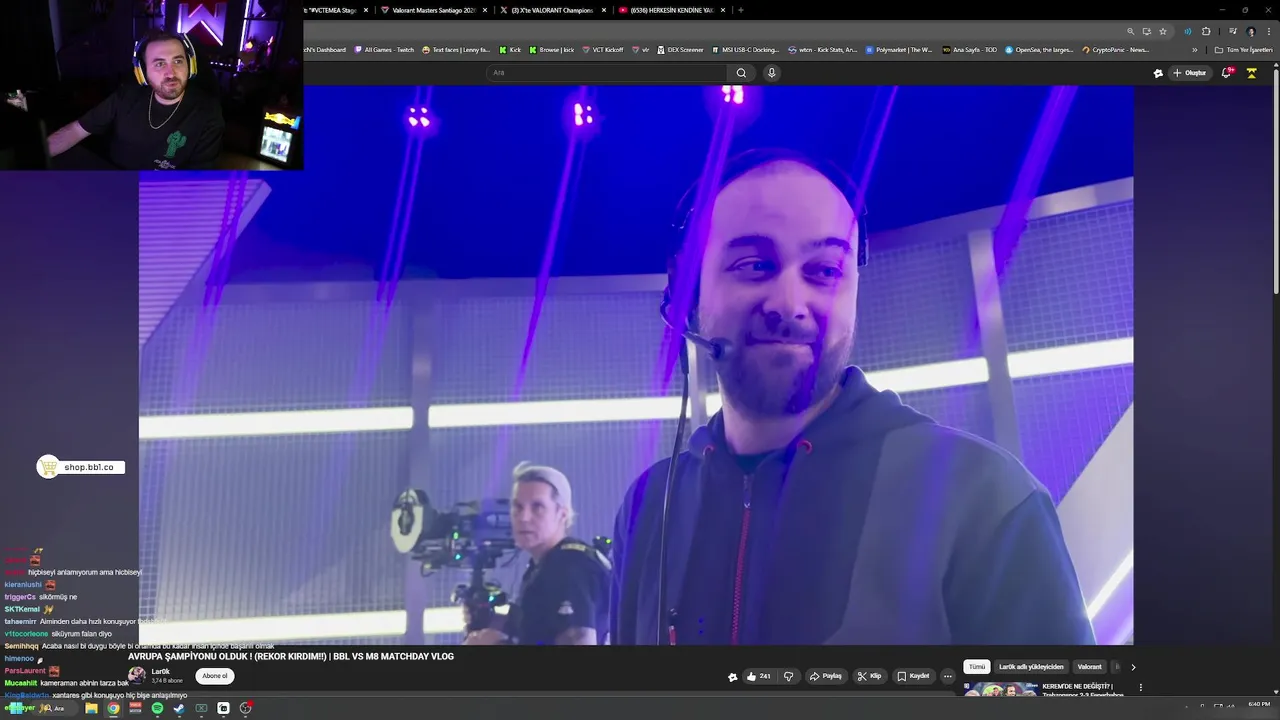Open Chrome profile avatar

[1250, 31]
